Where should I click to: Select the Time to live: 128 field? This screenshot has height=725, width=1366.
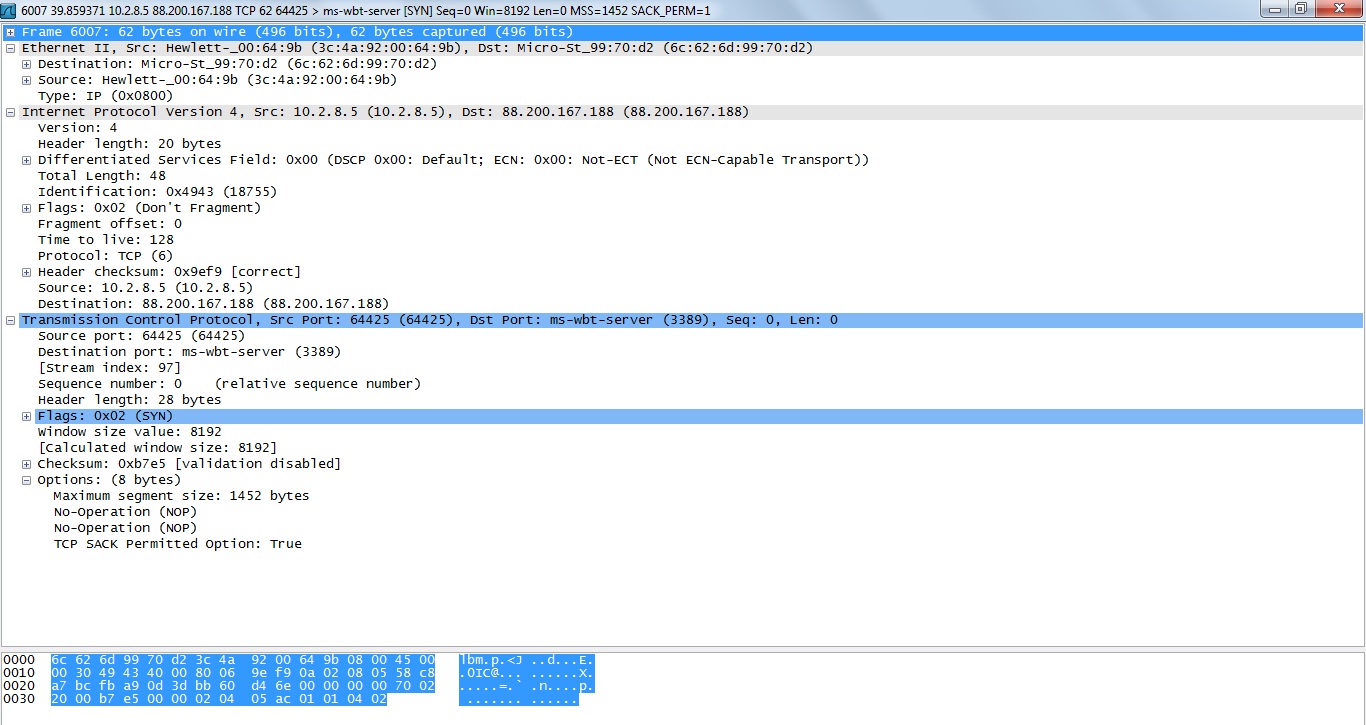point(105,240)
